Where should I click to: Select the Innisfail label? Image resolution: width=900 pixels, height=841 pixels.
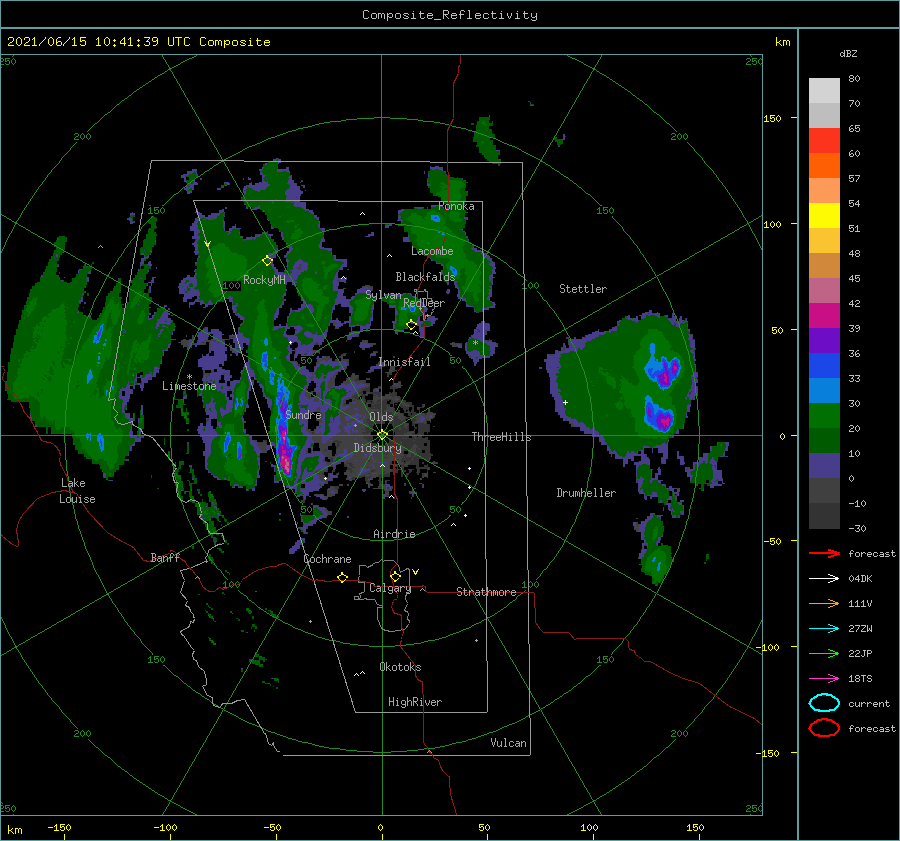pyautogui.click(x=404, y=362)
